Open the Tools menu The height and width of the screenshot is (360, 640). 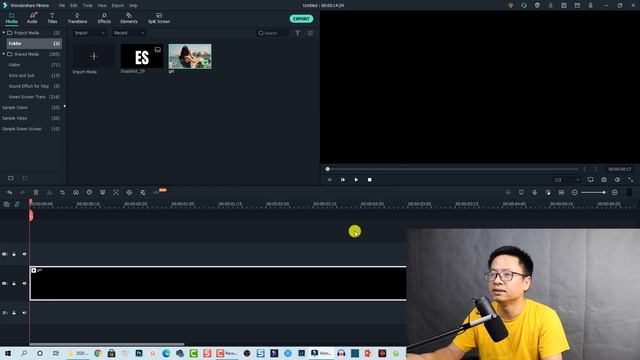tap(88, 6)
